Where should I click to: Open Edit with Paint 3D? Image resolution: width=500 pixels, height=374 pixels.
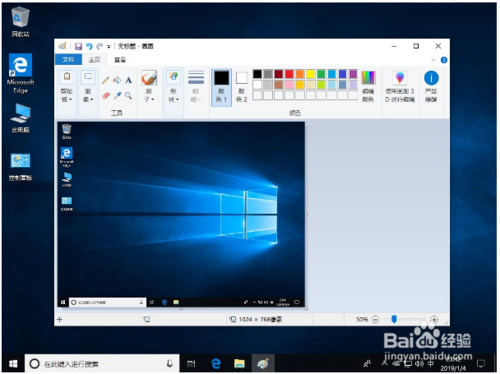click(x=400, y=86)
